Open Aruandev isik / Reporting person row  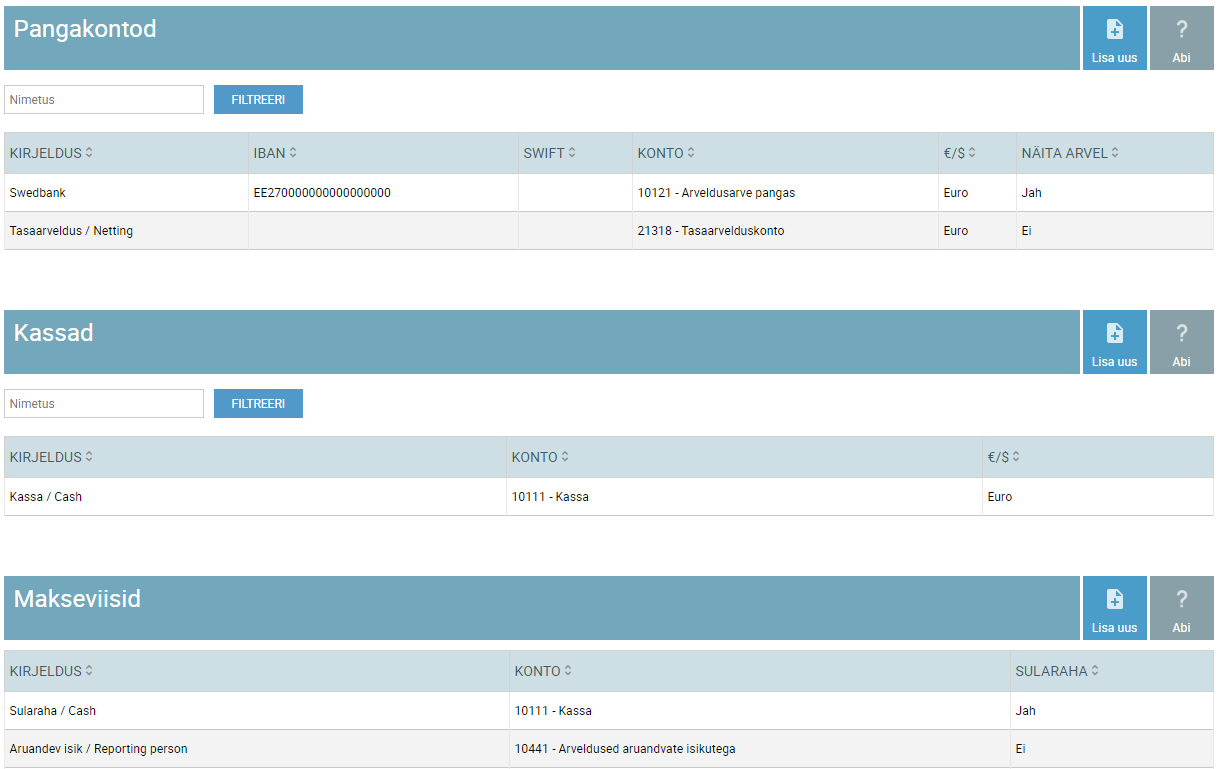point(98,749)
